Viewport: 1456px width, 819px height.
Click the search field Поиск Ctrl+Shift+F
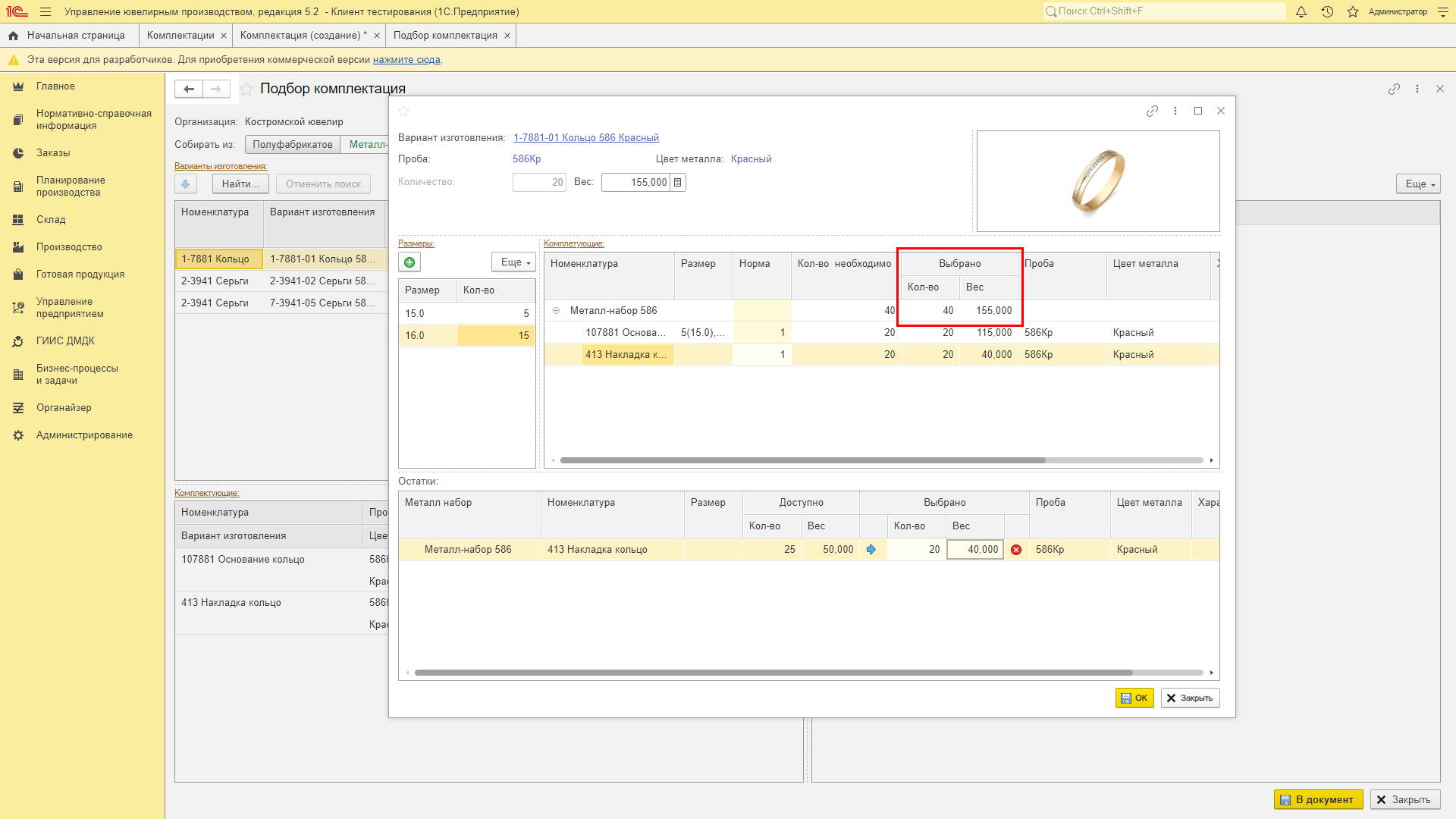[1164, 11]
